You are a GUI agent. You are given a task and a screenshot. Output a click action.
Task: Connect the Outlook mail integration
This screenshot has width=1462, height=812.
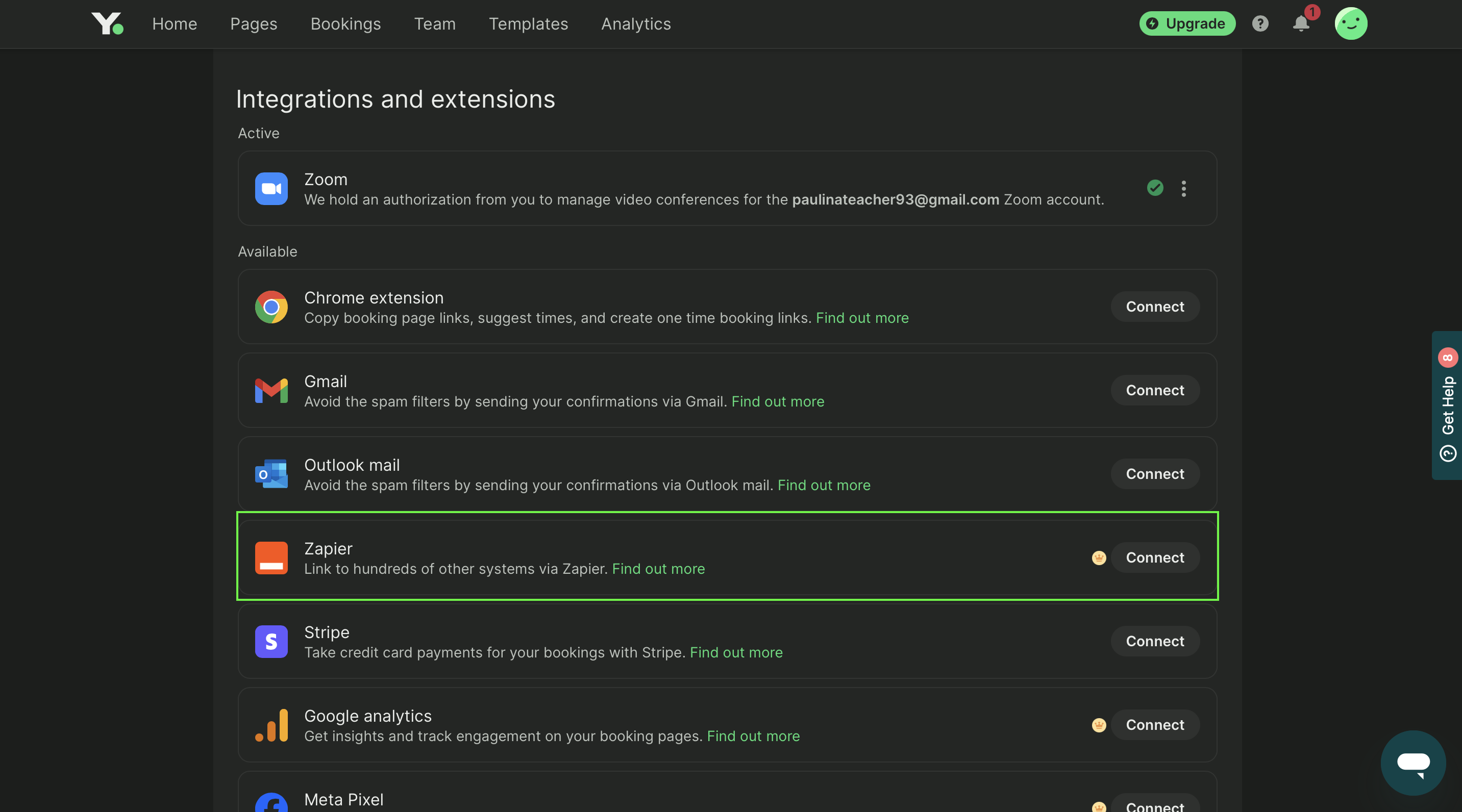click(x=1154, y=474)
